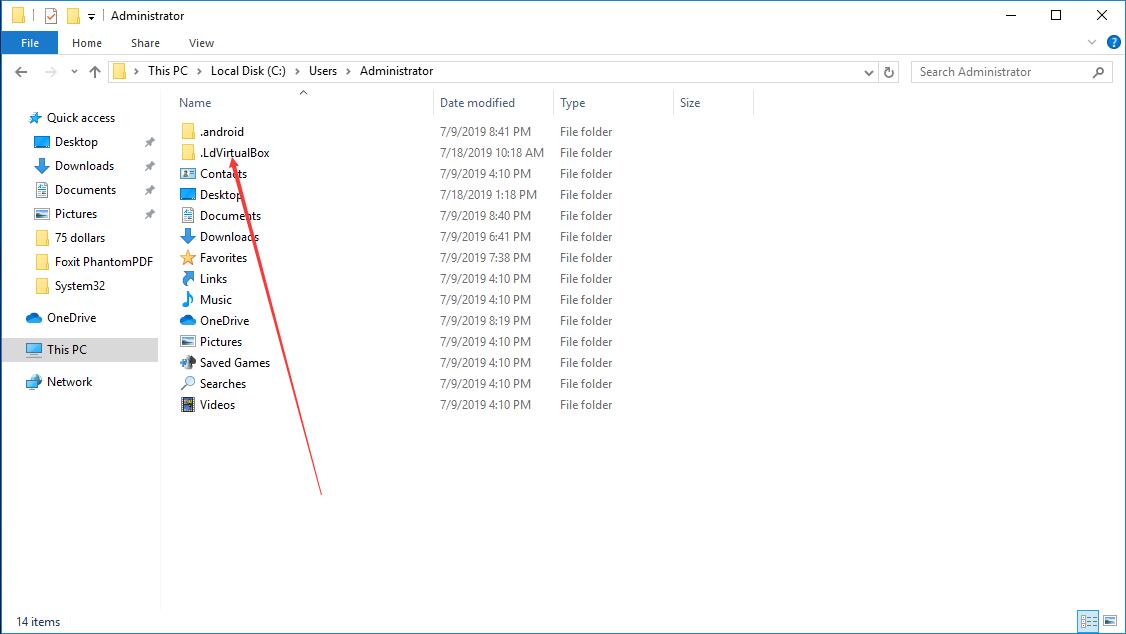Refresh the current folder view

(x=889, y=71)
